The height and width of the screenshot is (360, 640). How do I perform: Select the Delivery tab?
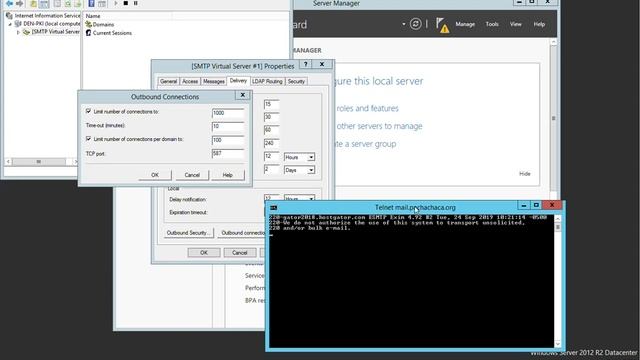[238, 81]
